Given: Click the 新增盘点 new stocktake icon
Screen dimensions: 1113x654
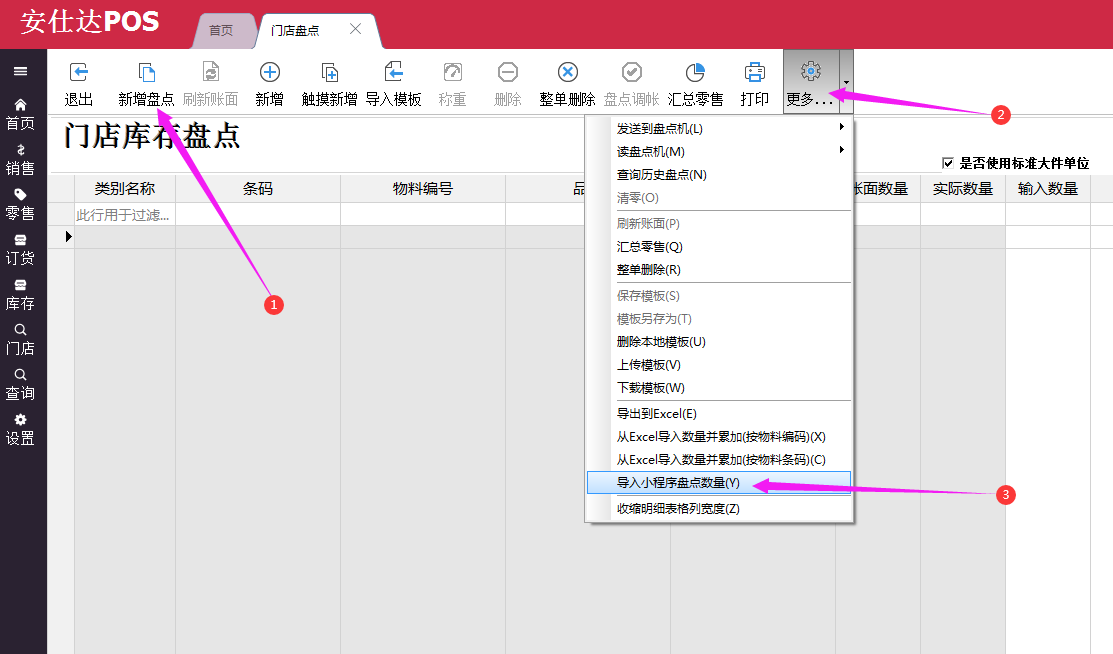Looking at the screenshot, I should click(x=146, y=73).
